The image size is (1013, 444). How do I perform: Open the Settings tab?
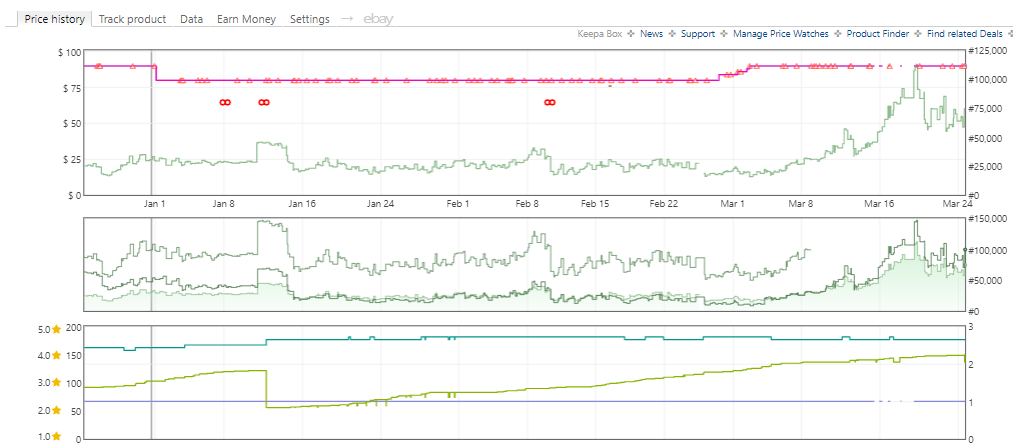pyautogui.click(x=309, y=19)
